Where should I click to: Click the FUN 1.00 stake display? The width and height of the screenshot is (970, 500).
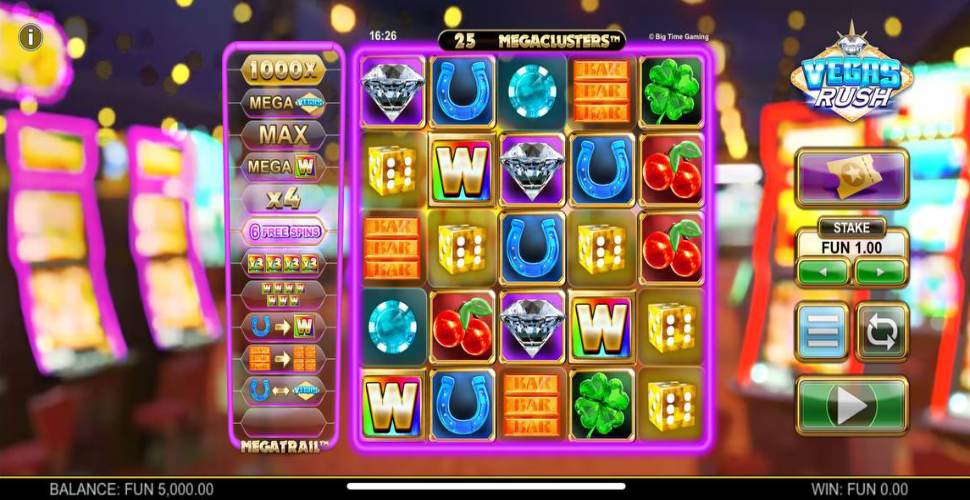point(852,248)
